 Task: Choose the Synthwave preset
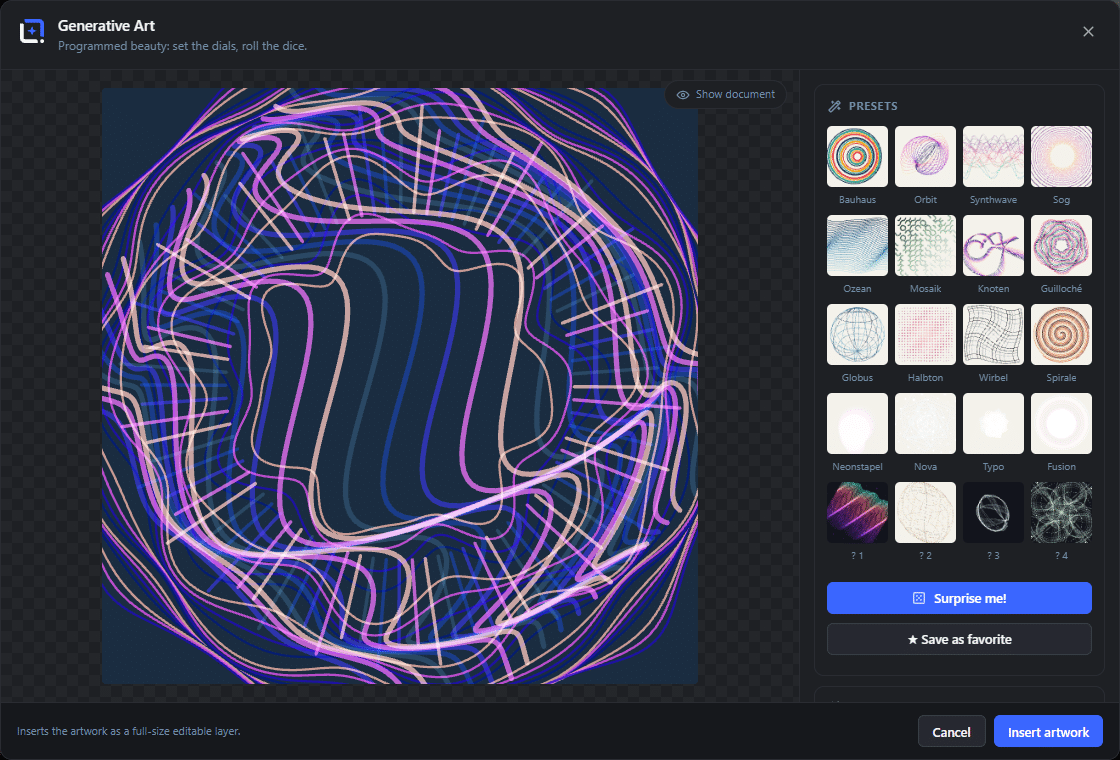click(x=993, y=156)
